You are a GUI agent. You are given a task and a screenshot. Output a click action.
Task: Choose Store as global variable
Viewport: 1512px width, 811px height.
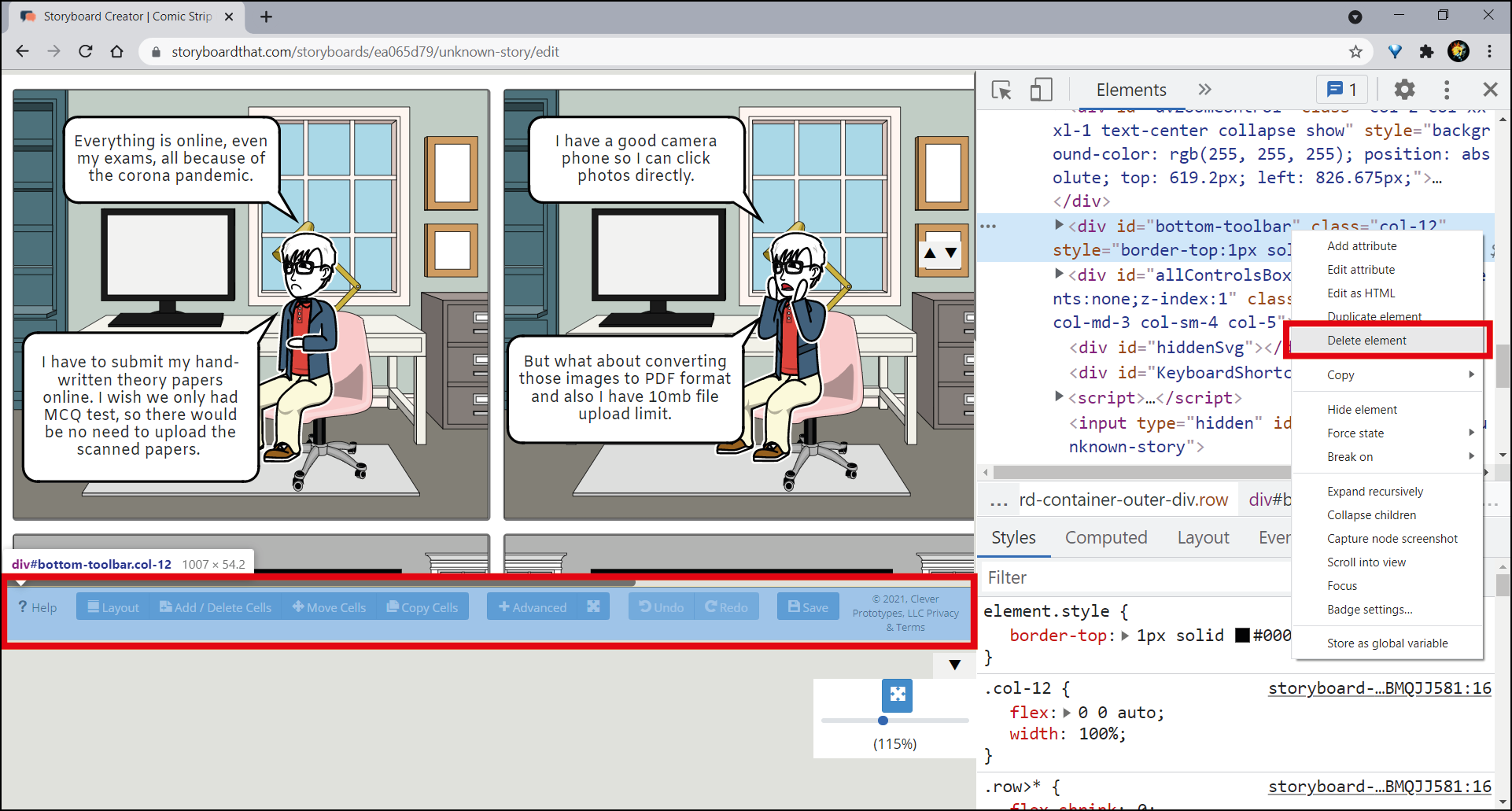1387,643
